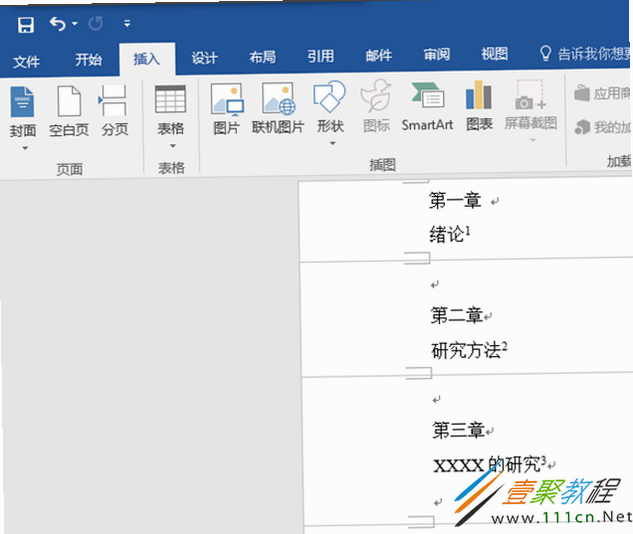Open the undo history dropdown arrow
The image size is (633, 534).
point(75,24)
